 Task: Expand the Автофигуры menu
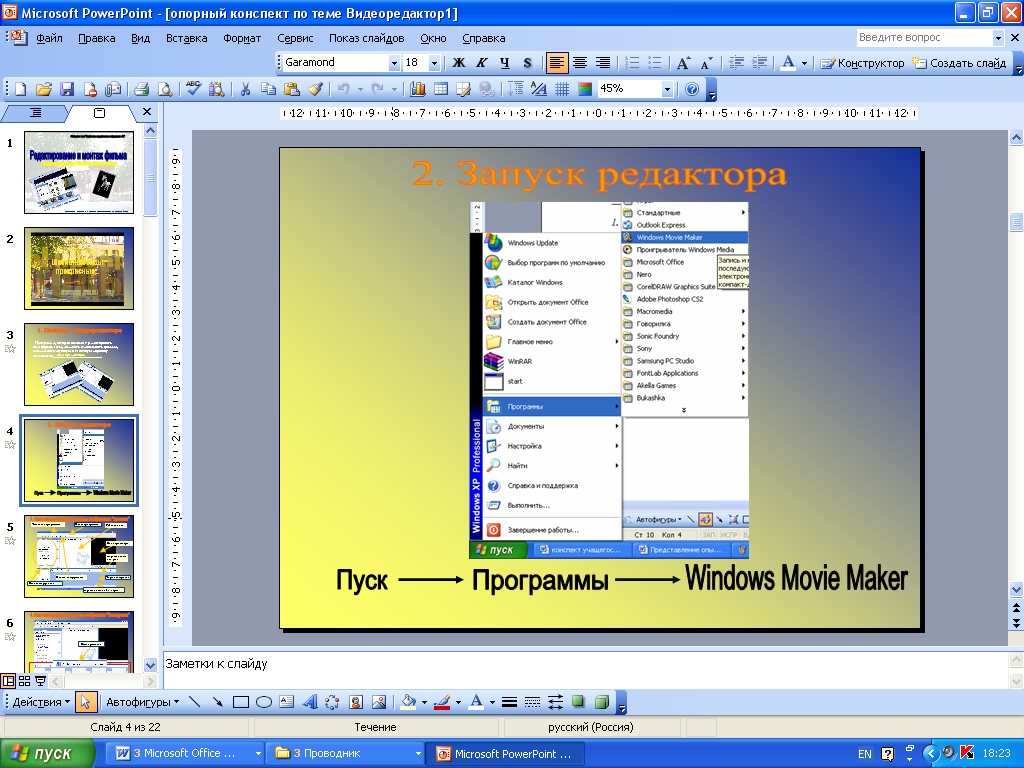click(142, 702)
